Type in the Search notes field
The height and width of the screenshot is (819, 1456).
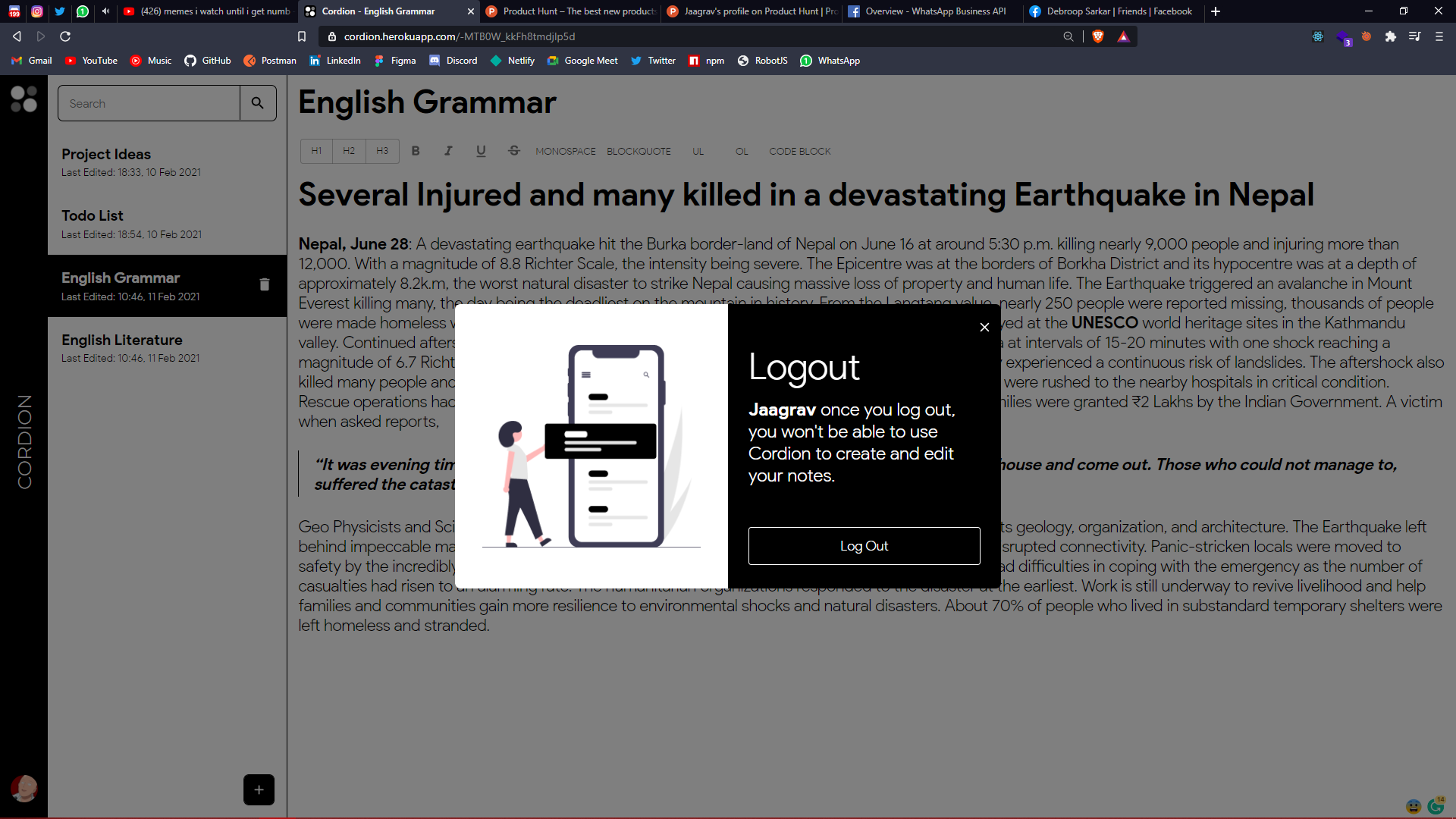pyautogui.click(x=149, y=103)
